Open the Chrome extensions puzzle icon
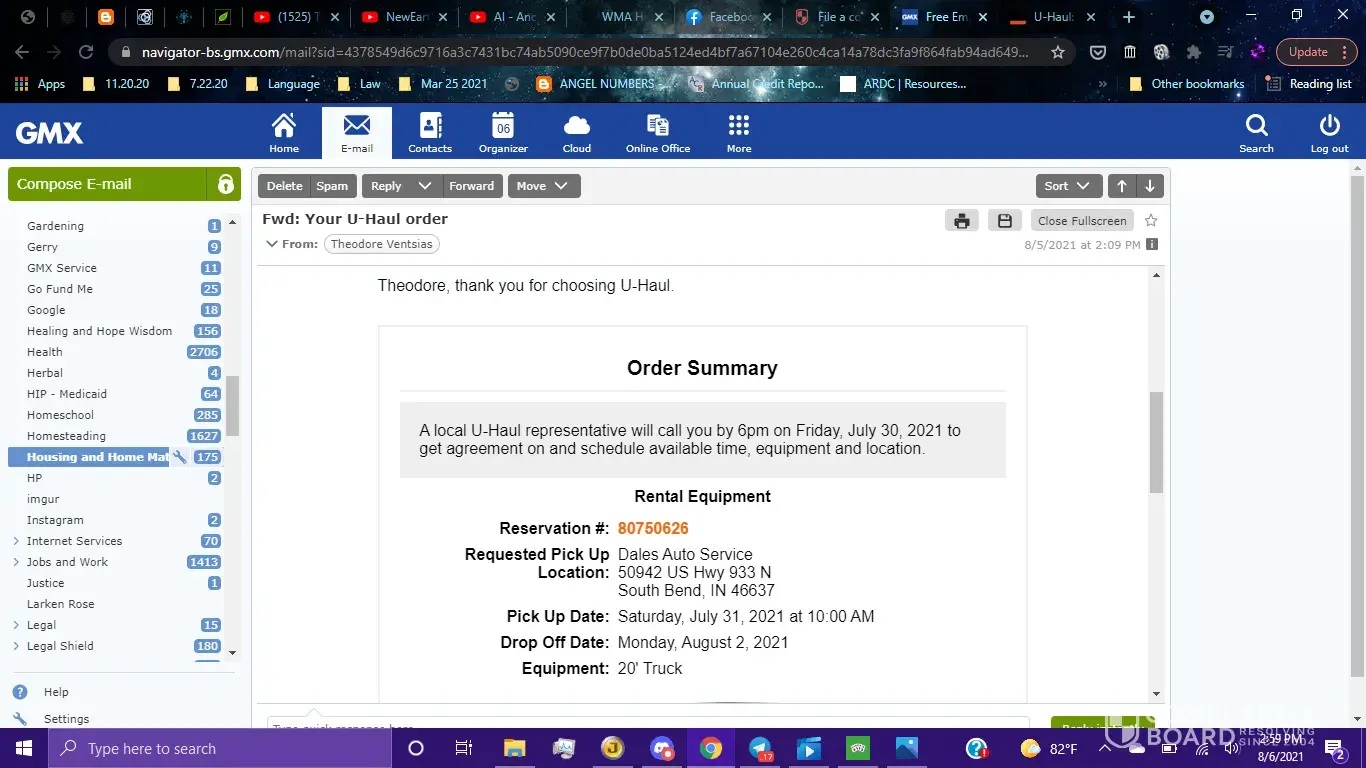 pos(1193,52)
